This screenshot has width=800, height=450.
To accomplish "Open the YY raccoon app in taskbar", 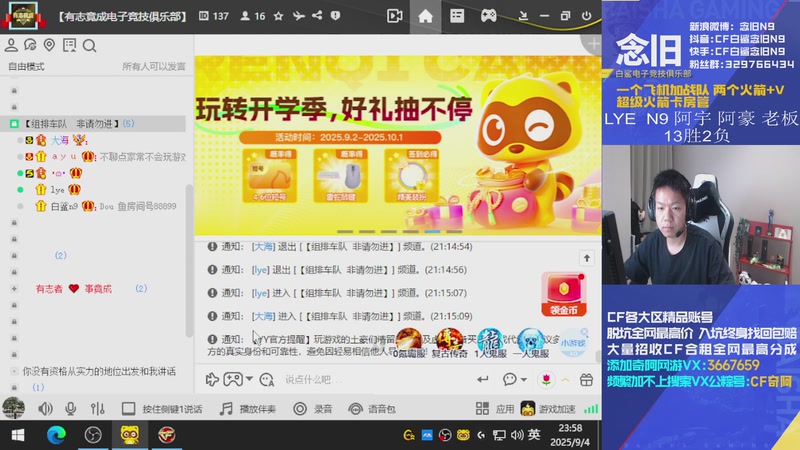I will tap(130, 435).
